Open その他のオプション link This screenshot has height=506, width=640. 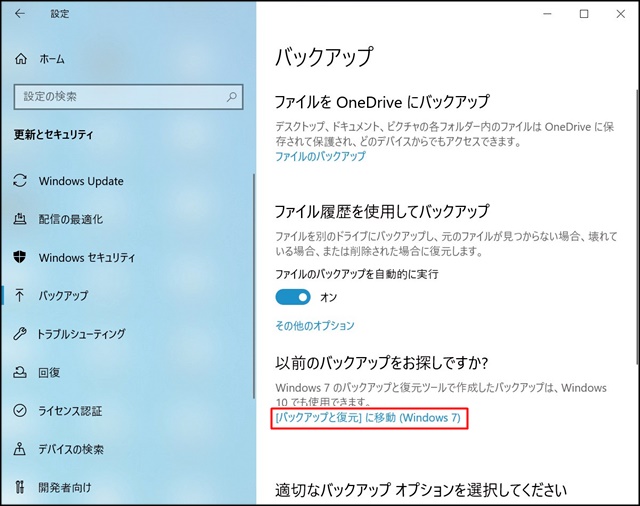[315, 325]
